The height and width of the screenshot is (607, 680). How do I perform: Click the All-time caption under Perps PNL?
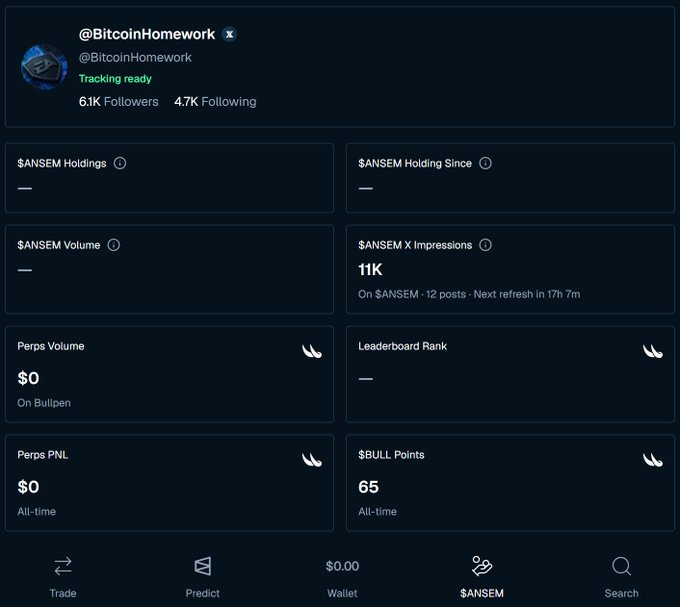pos(36,512)
